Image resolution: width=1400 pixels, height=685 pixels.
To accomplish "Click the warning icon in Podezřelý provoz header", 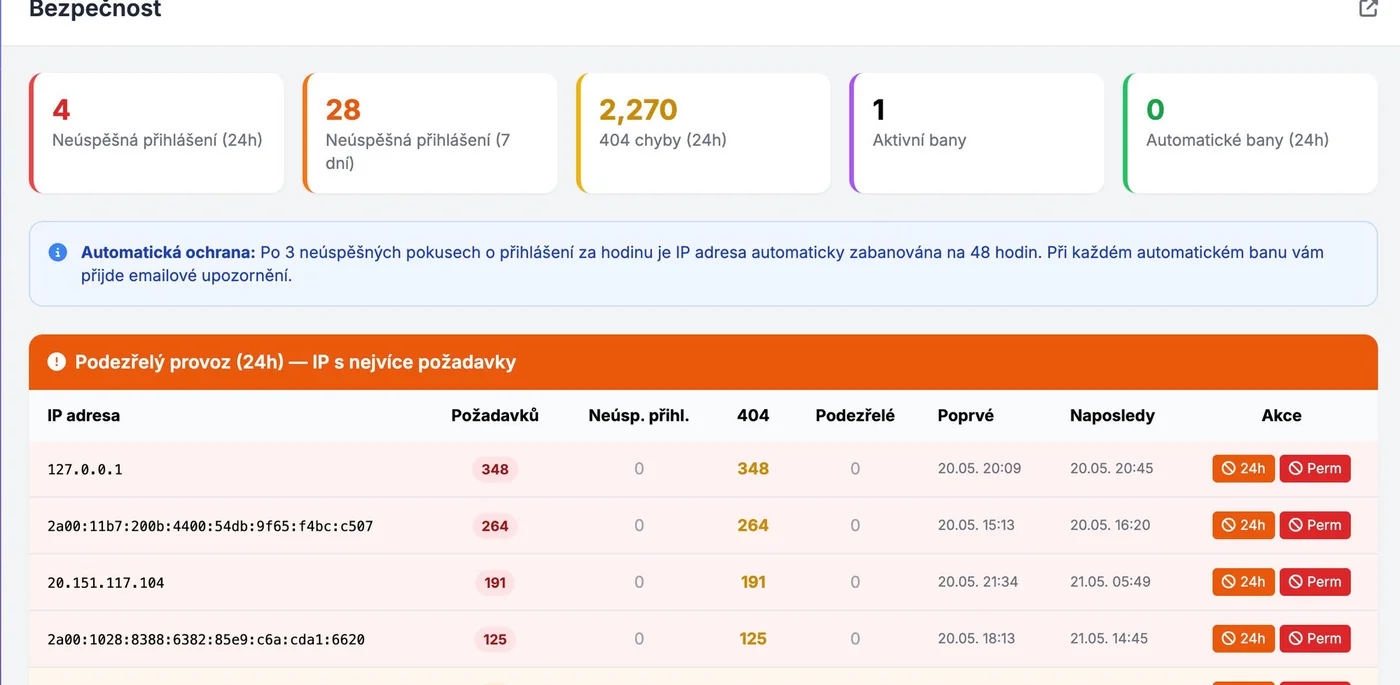I will [x=56, y=362].
